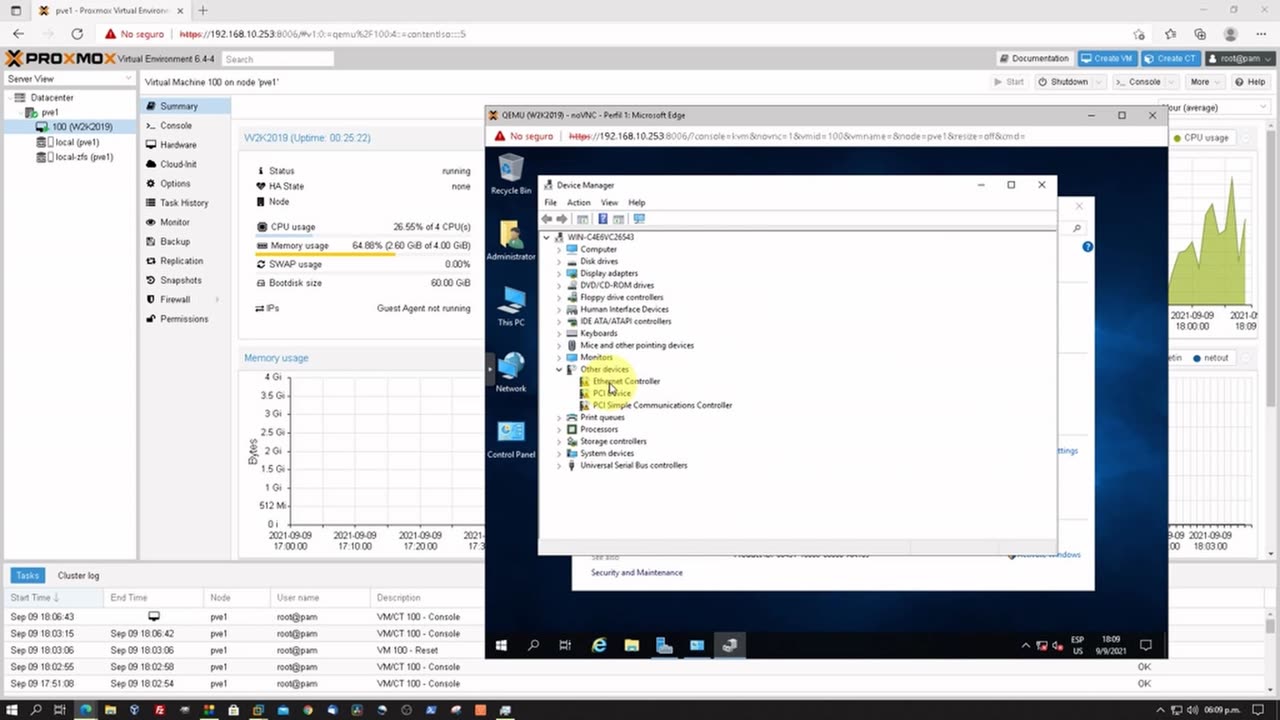This screenshot has width=1280, height=720.
Task: Open the Recycle Bin desktop icon
Action: pyautogui.click(x=511, y=172)
